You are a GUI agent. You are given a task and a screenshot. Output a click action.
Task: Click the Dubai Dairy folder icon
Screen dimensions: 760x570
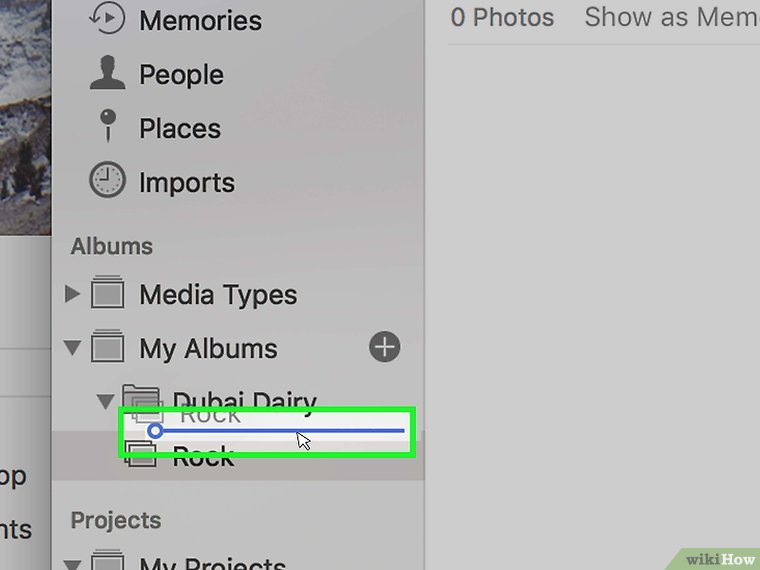click(x=138, y=399)
